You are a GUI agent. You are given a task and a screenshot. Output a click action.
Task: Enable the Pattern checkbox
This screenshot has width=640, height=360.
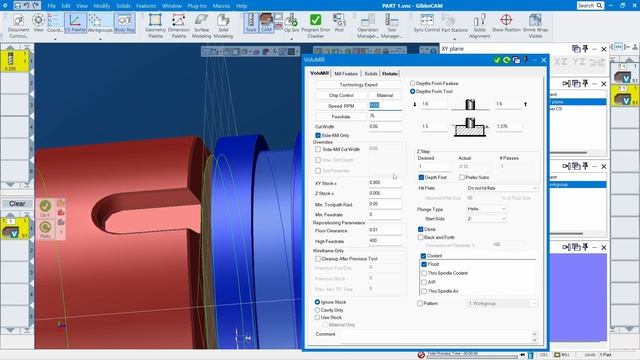pyautogui.click(x=420, y=304)
